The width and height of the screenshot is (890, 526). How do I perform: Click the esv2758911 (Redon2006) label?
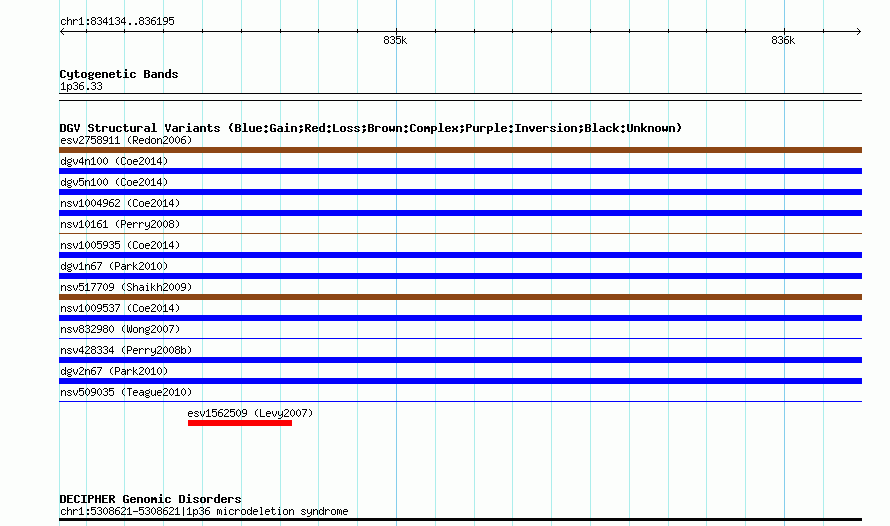126,140
